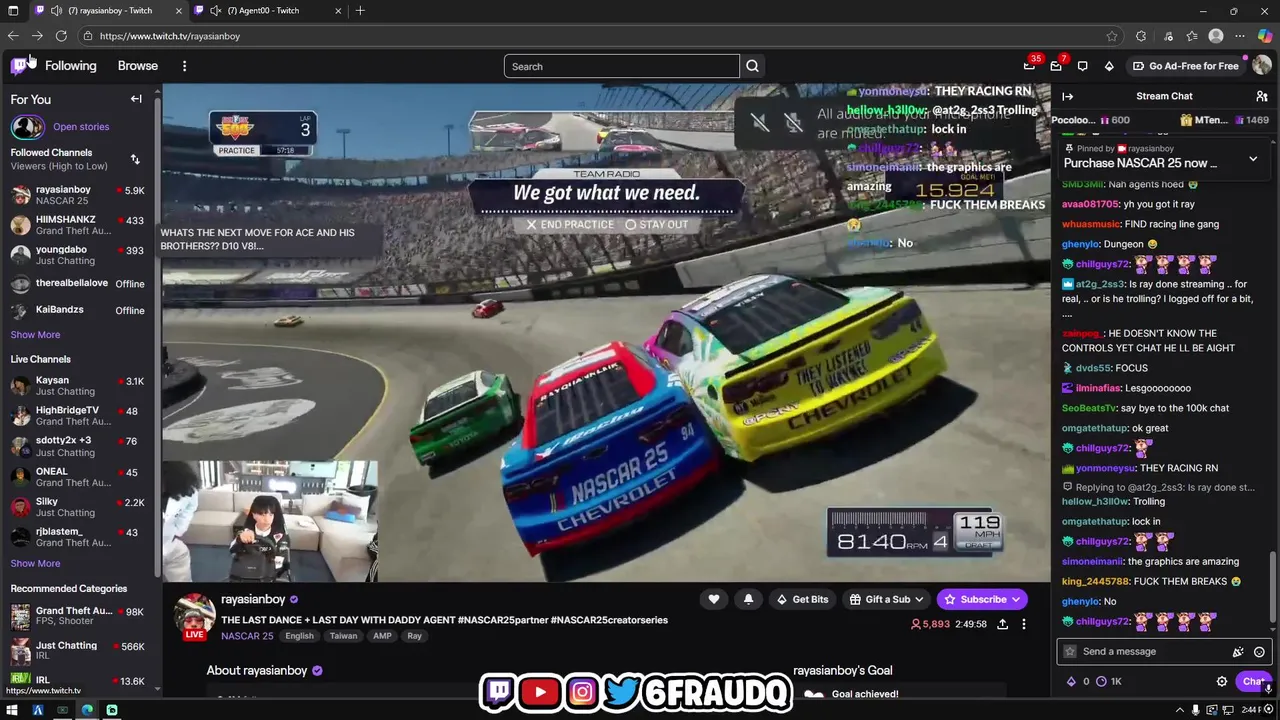Select the rayasianboy - Twitch browser tab

(x=110, y=11)
